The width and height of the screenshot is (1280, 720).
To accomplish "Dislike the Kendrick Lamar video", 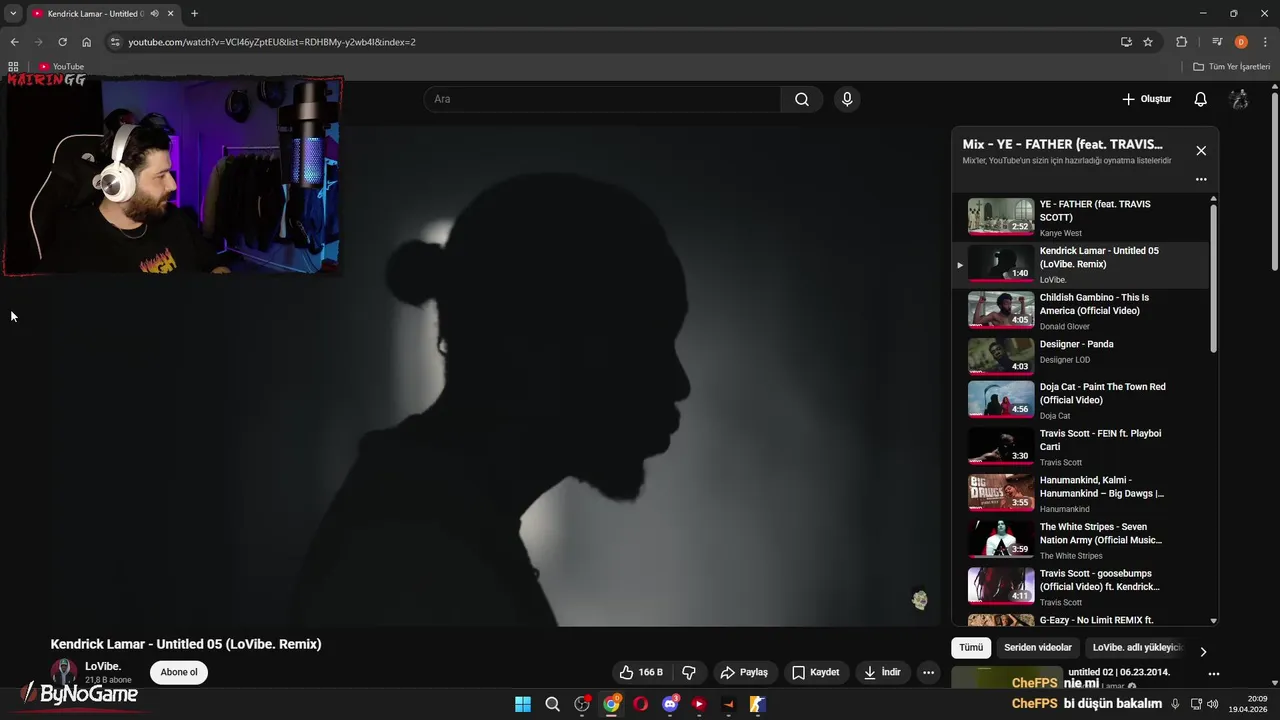I will point(688,672).
